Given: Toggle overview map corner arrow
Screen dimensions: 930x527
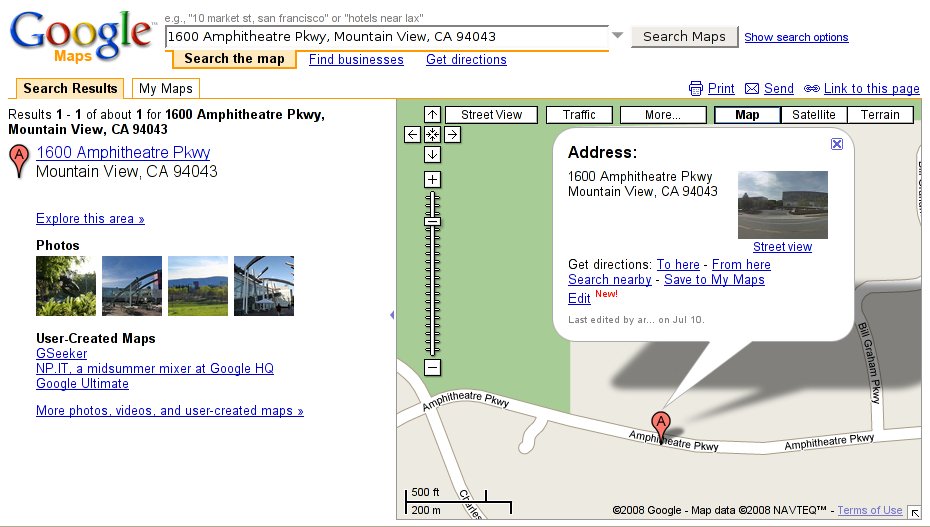Looking at the screenshot, I should click(914, 512).
